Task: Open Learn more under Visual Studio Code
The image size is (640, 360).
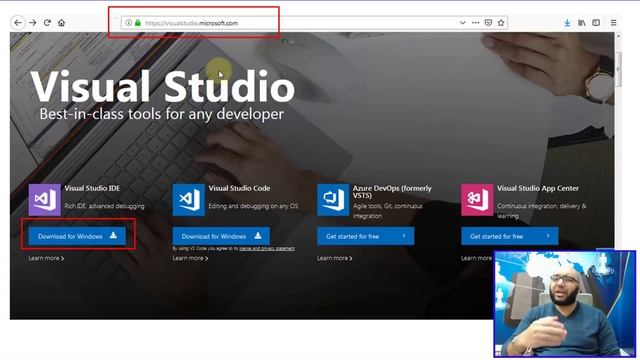Action: (x=190, y=258)
